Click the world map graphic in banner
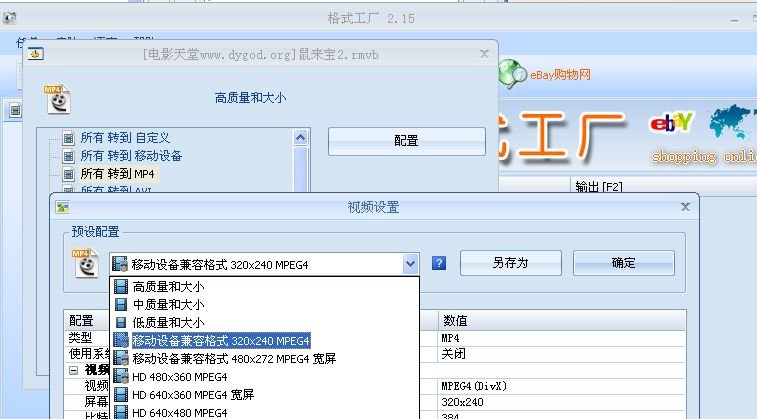 click(732, 121)
